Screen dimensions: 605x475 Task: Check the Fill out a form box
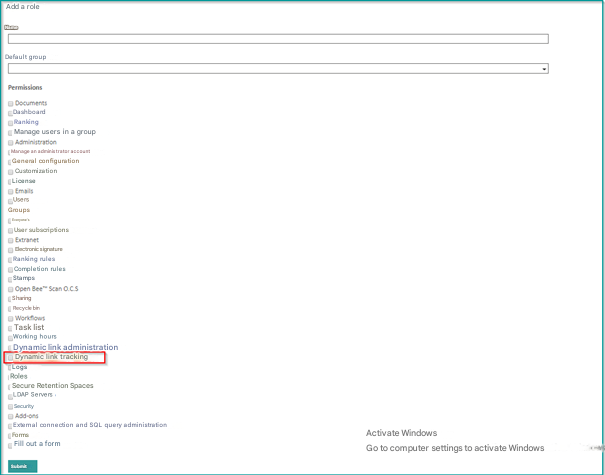coord(10,446)
